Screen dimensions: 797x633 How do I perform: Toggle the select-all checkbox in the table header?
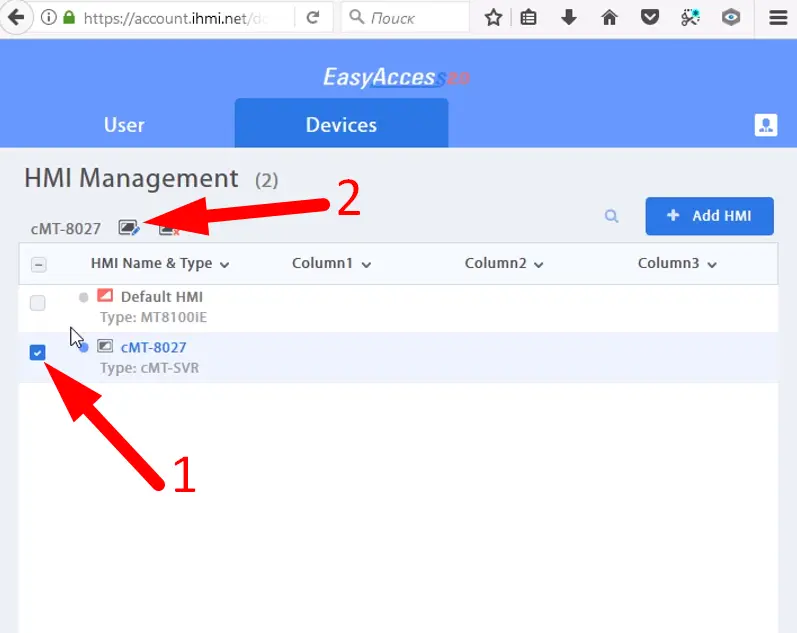(x=39, y=264)
